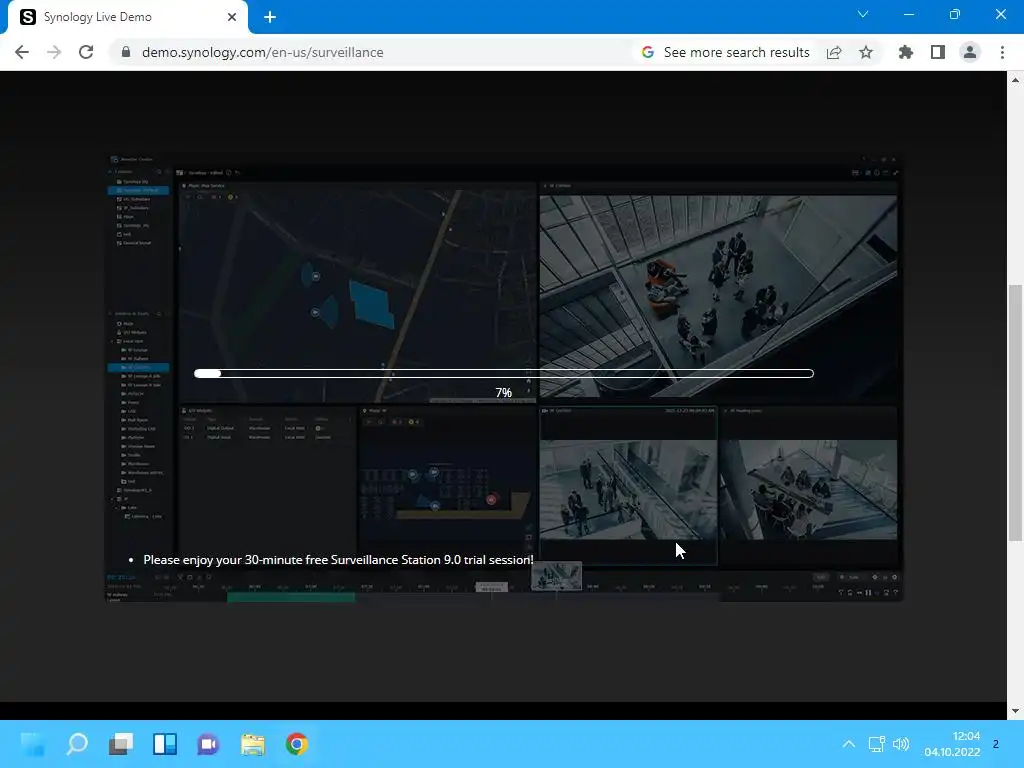Open the Widgets panel
The height and width of the screenshot is (768, 1024).
coord(165,744)
